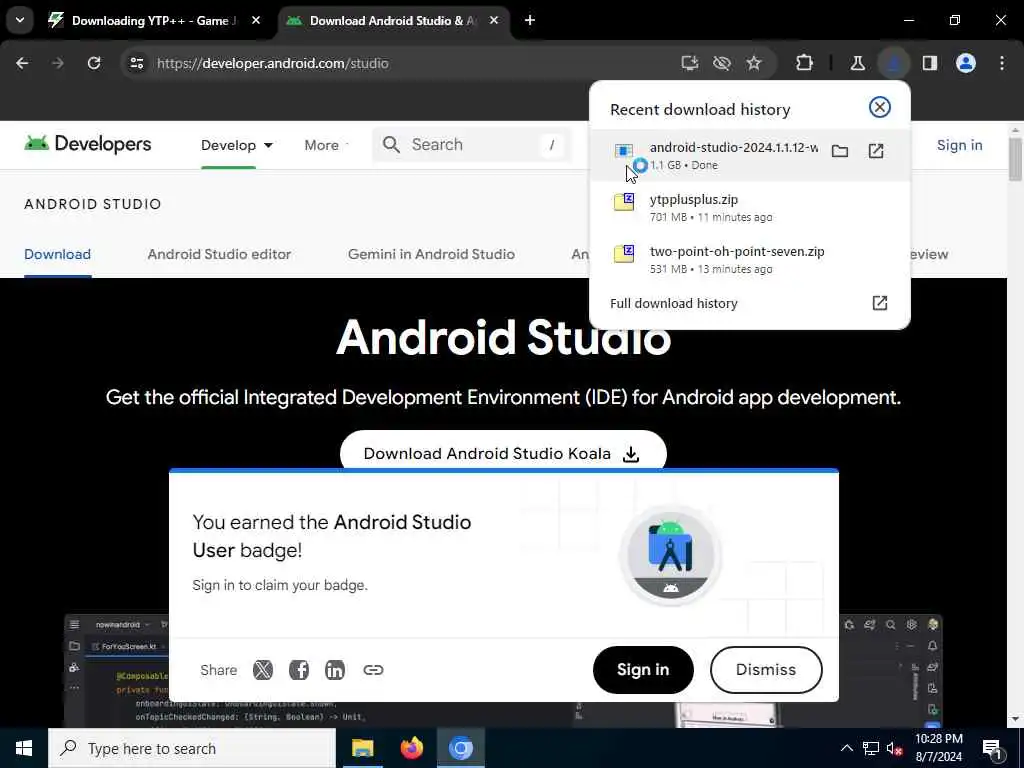Viewport: 1024px width, 768px height.
Task: Open File Explorer from taskbar
Action: (x=363, y=748)
